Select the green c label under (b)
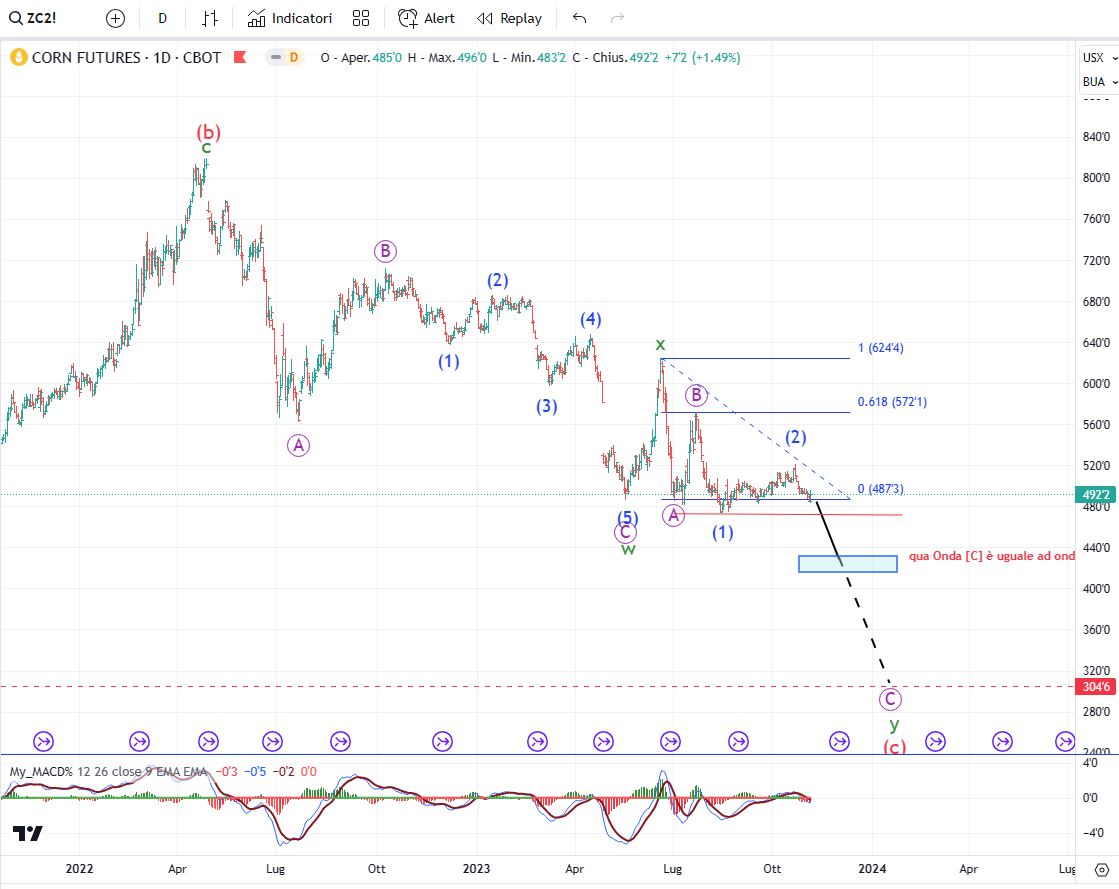 tap(206, 148)
